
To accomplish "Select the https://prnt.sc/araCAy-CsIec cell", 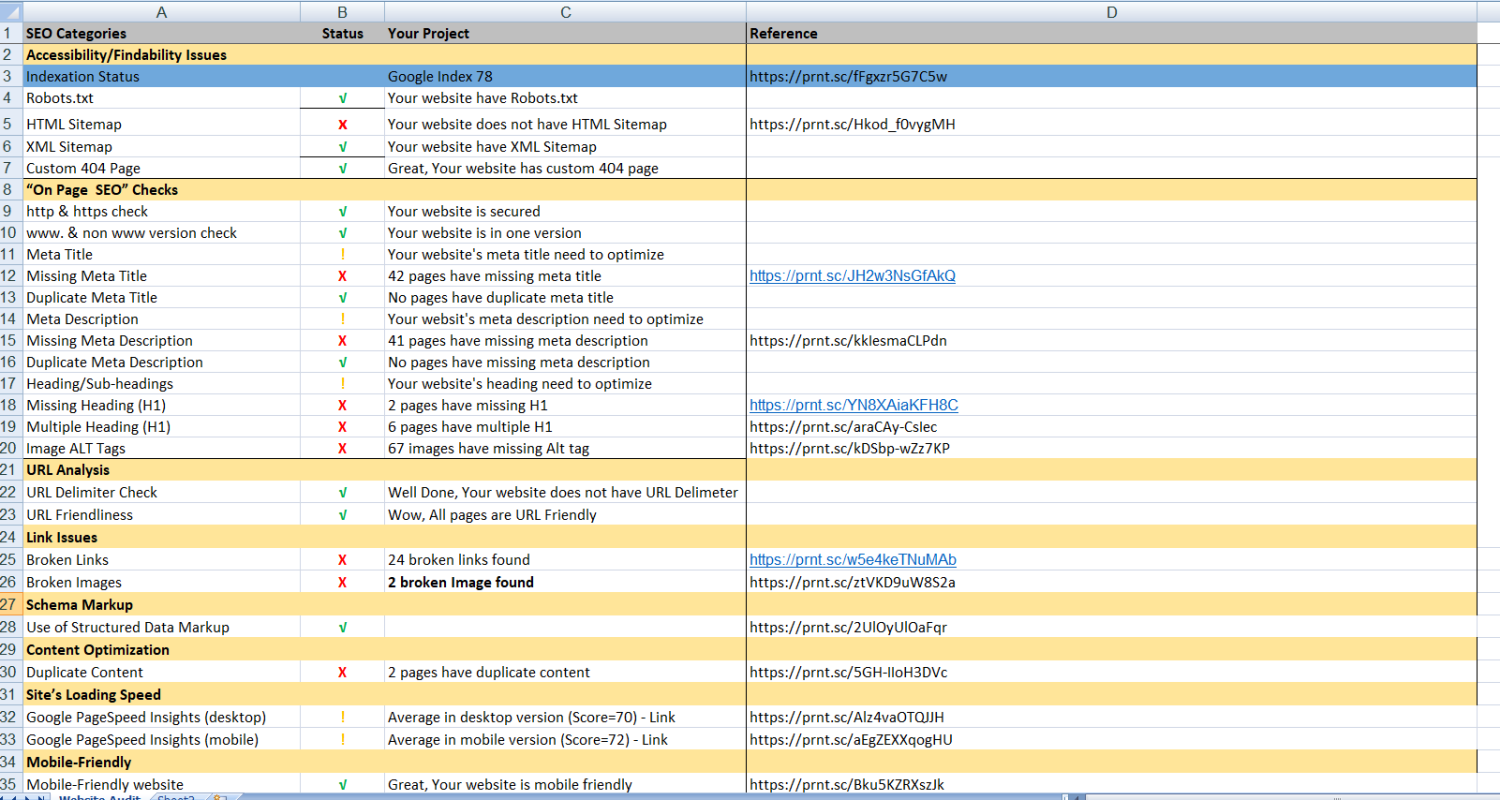I will 1111,427.
